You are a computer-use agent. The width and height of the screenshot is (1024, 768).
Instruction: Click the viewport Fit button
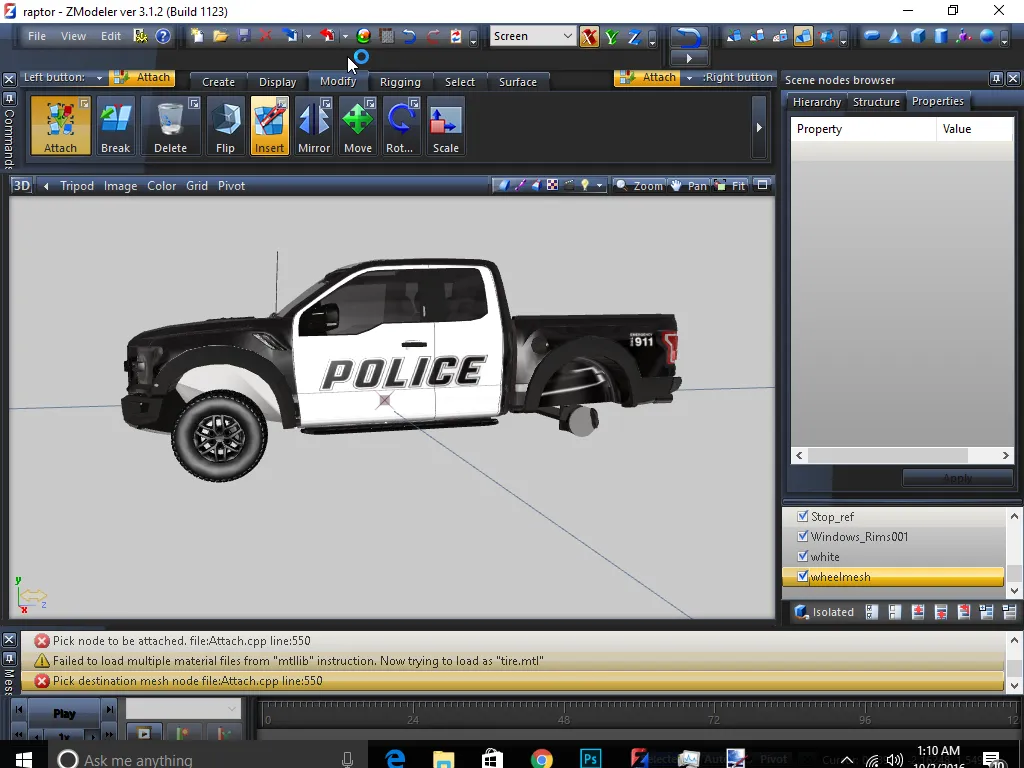click(x=732, y=186)
